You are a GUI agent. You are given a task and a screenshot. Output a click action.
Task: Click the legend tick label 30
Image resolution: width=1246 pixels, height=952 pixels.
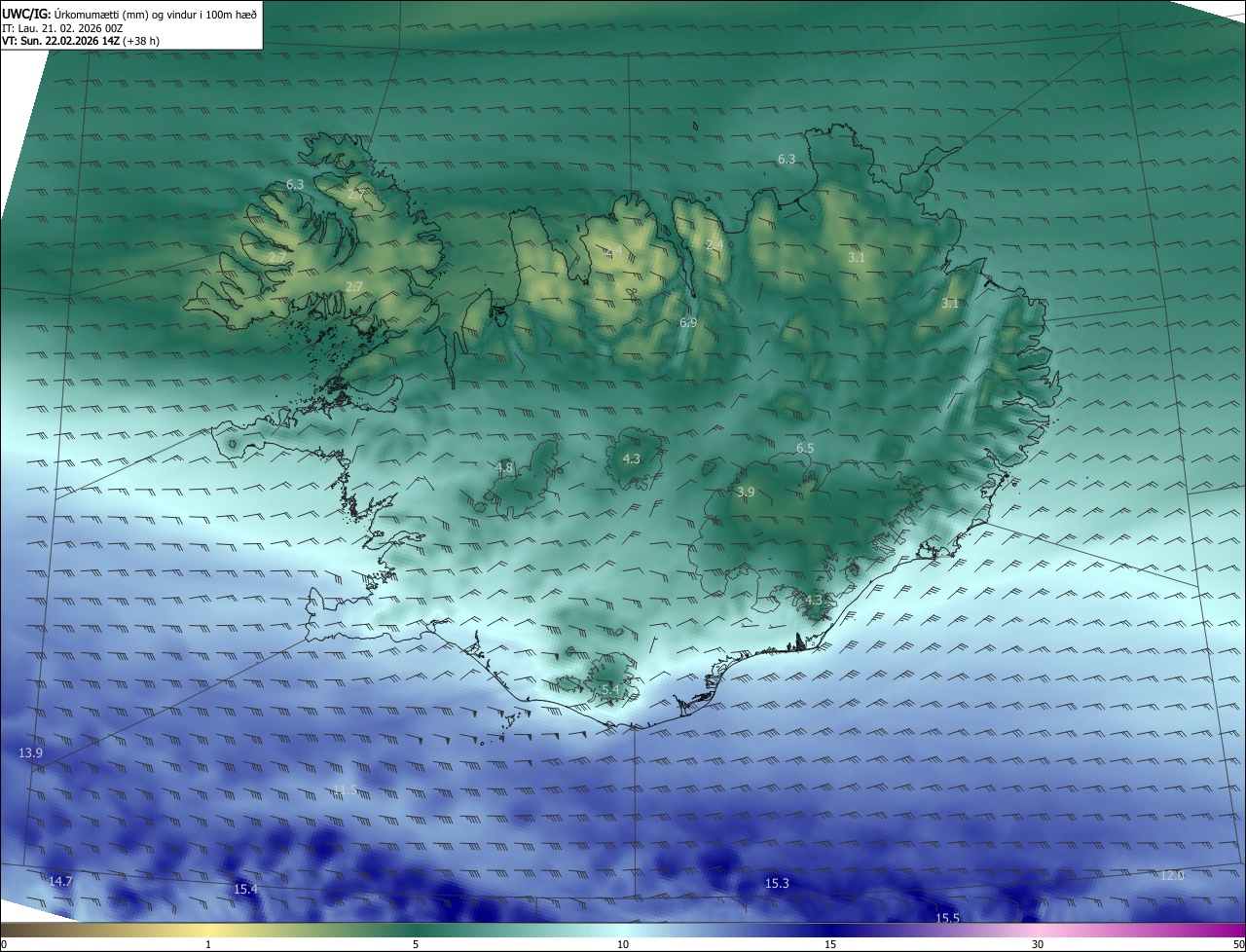[x=1038, y=944]
